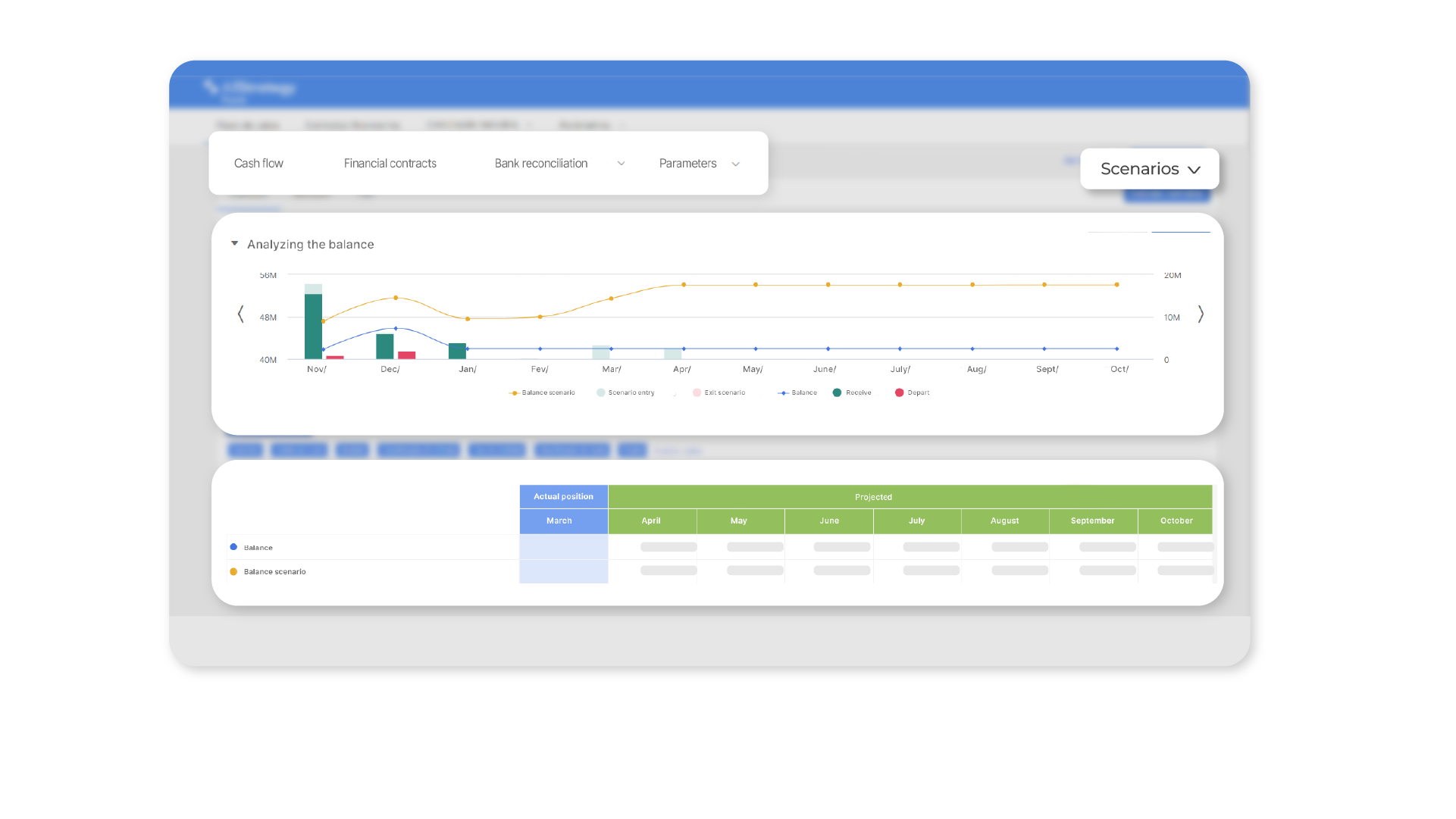This screenshot has height=819, width=1456.
Task: Toggle the Scenario entry legend item
Action: (x=625, y=392)
